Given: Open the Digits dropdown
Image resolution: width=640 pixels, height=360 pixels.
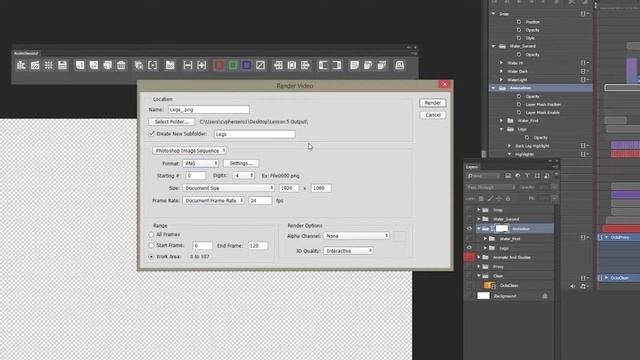Looking at the screenshot, I should (x=243, y=176).
